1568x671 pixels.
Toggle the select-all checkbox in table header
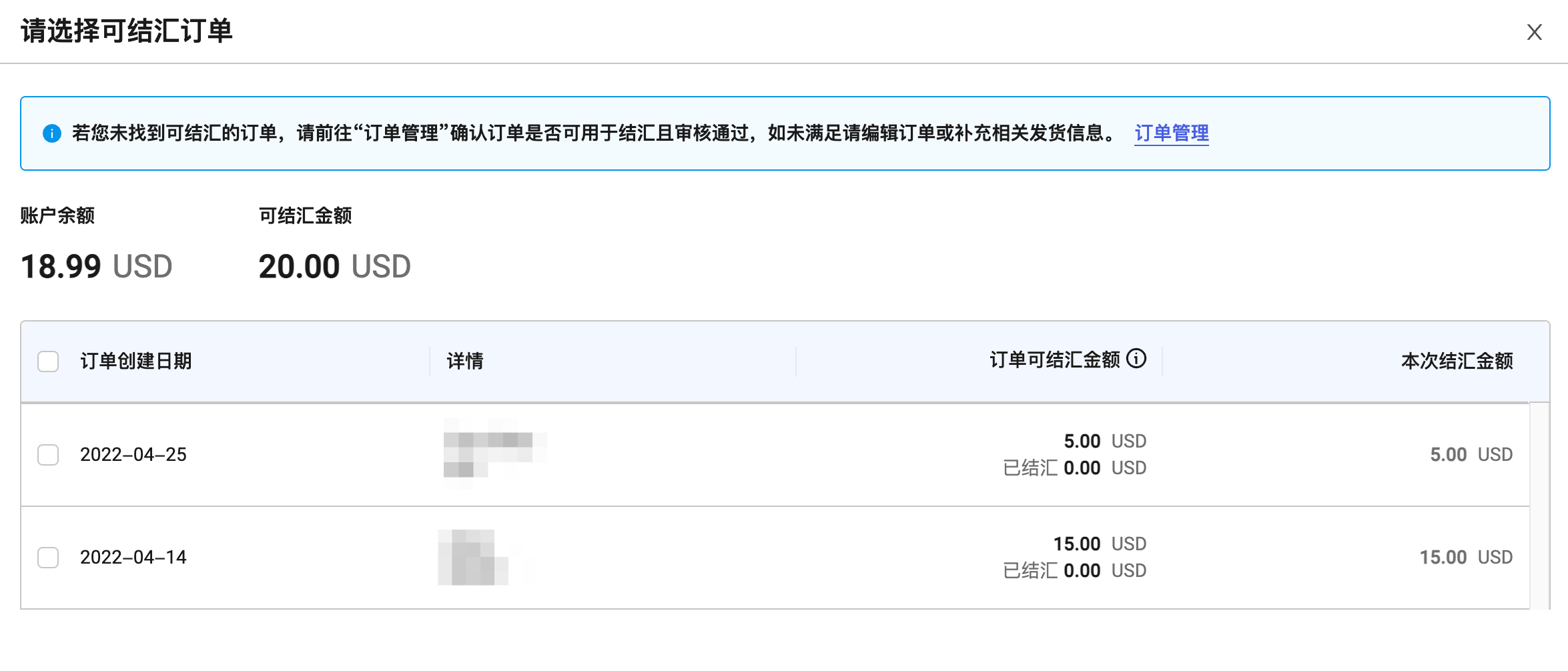tap(48, 362)
